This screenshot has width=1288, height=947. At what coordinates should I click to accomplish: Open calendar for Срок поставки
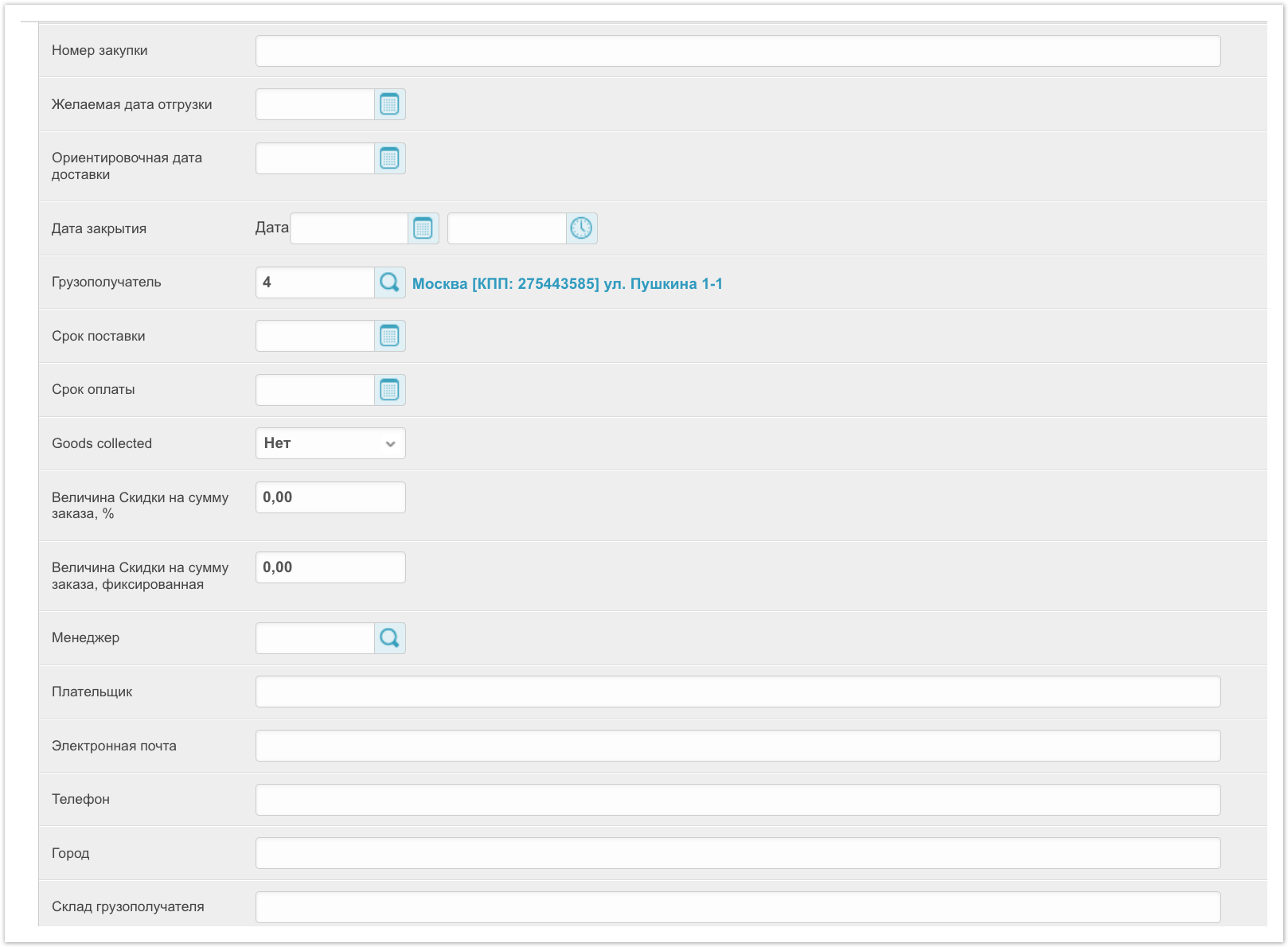coord(389,336)
